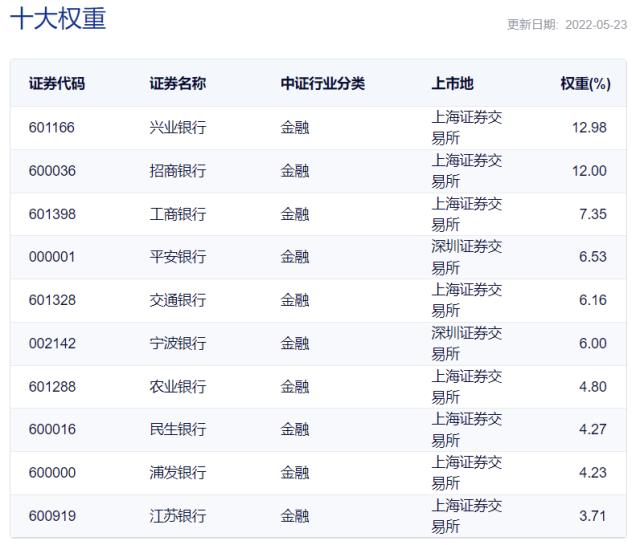640x545 pixels.
Task: Select security code 000001
Action: click(x=52, y=257)
